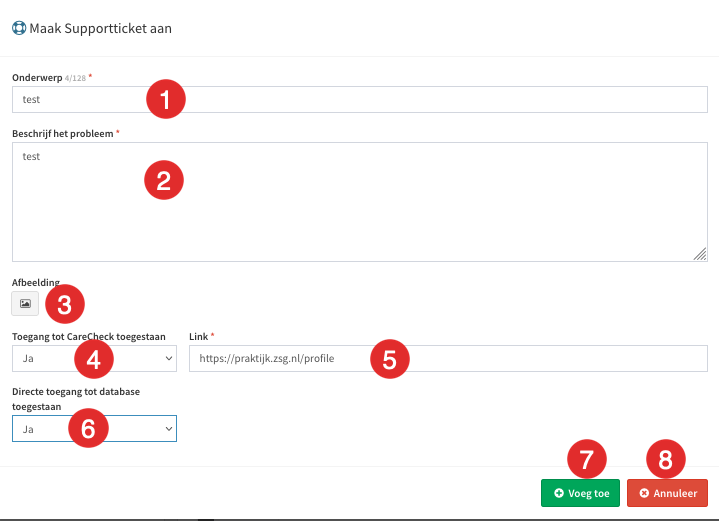Screen dimensions: 719x521
Task: Open the Toegang tot CareCheck toegestaan dropdown
Action: point(94,359)
